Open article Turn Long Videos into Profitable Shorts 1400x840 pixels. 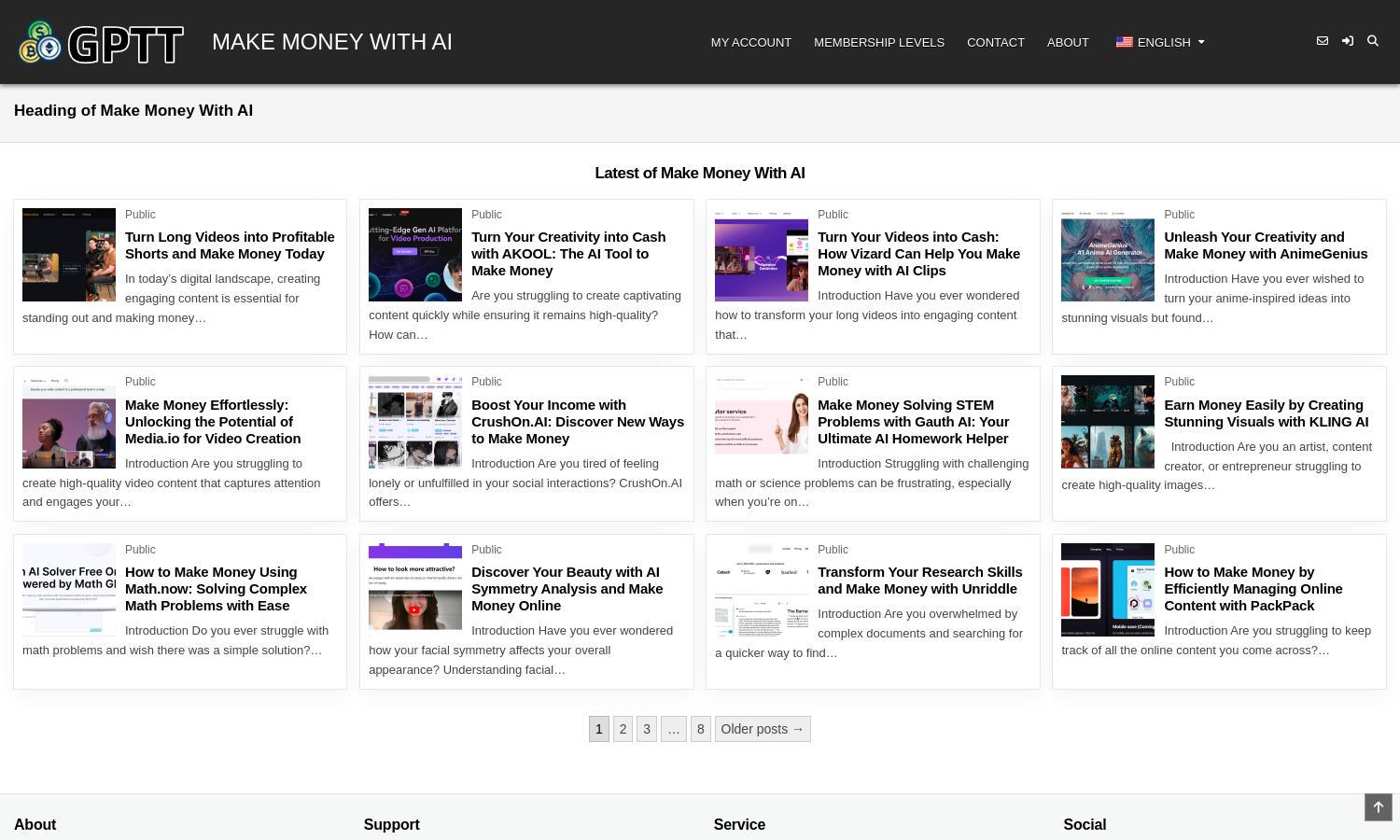pos(230,245)
